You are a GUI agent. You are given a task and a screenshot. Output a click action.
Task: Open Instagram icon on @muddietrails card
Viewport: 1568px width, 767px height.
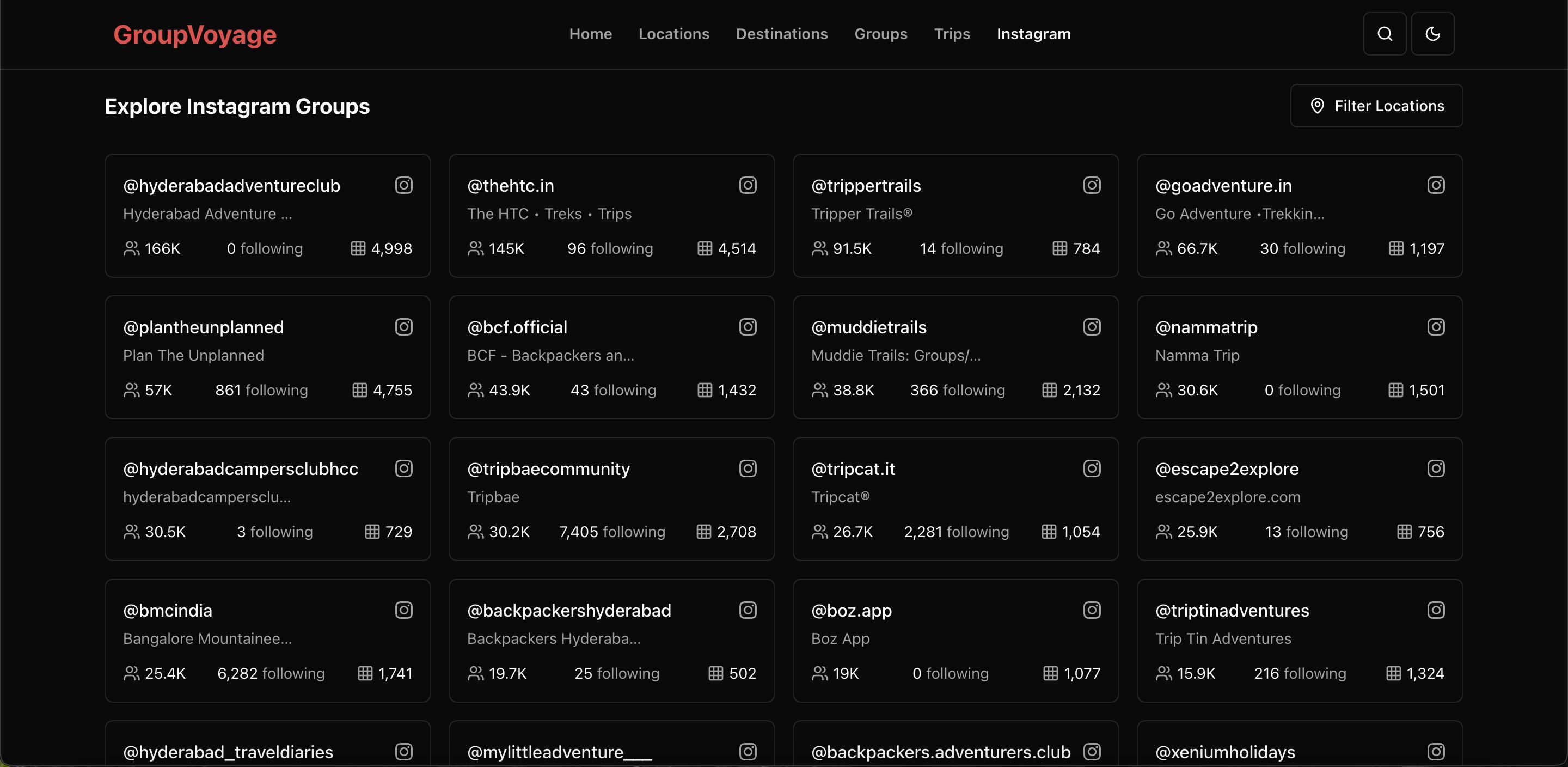tap(1092, 327)
